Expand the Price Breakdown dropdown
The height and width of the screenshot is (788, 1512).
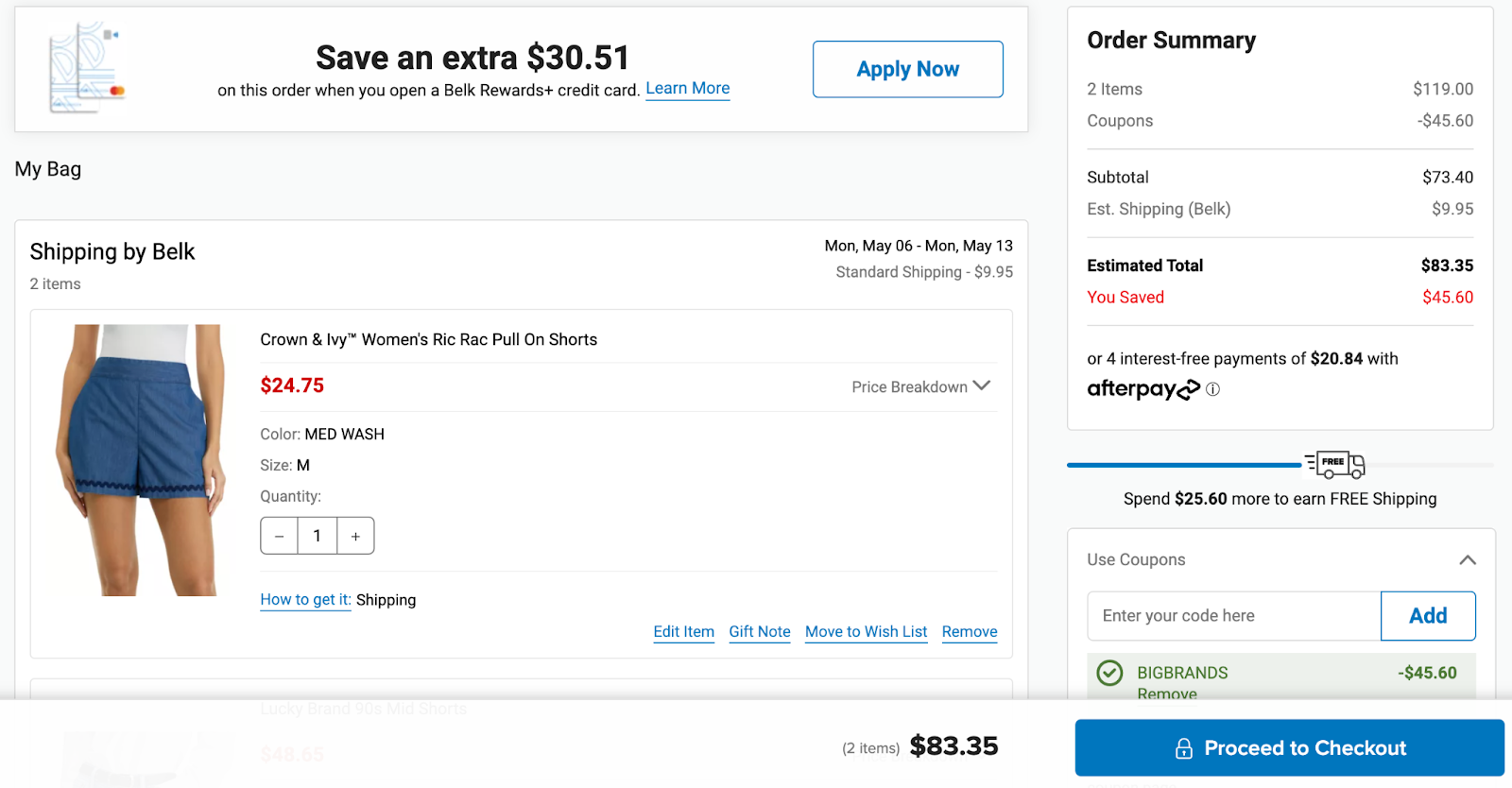coord(920,386)
